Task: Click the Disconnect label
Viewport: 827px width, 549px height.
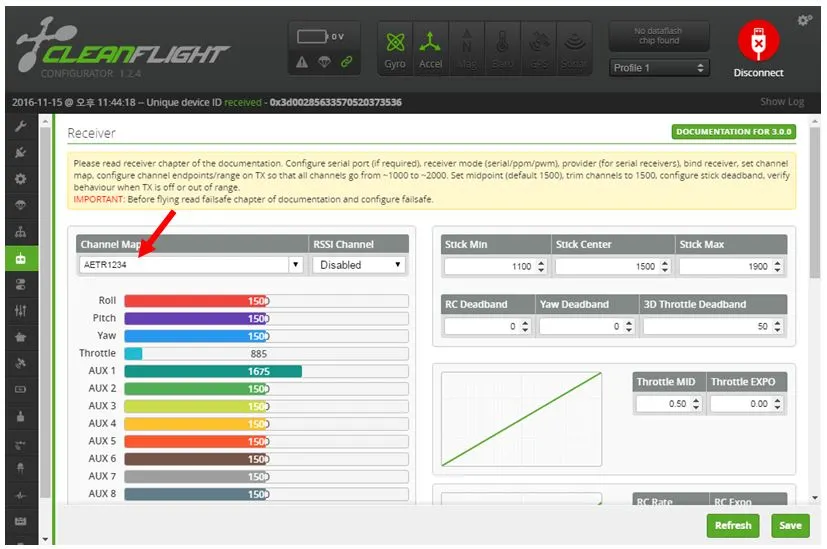Action: tap(758, 73)
